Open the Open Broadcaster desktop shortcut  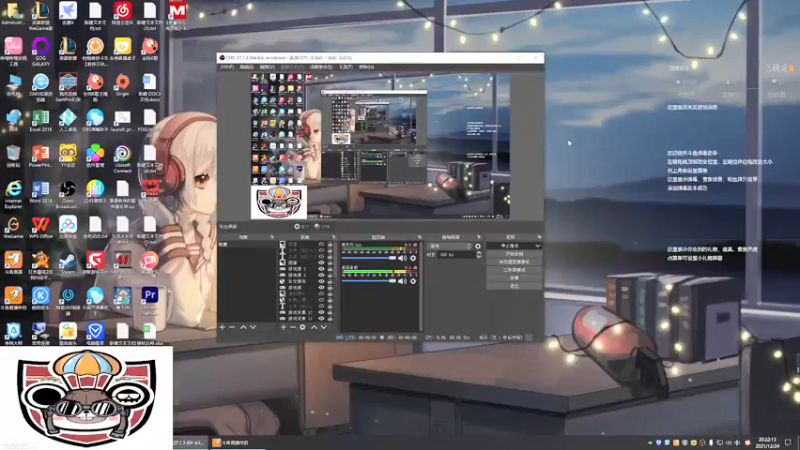[x=68, y=194]
